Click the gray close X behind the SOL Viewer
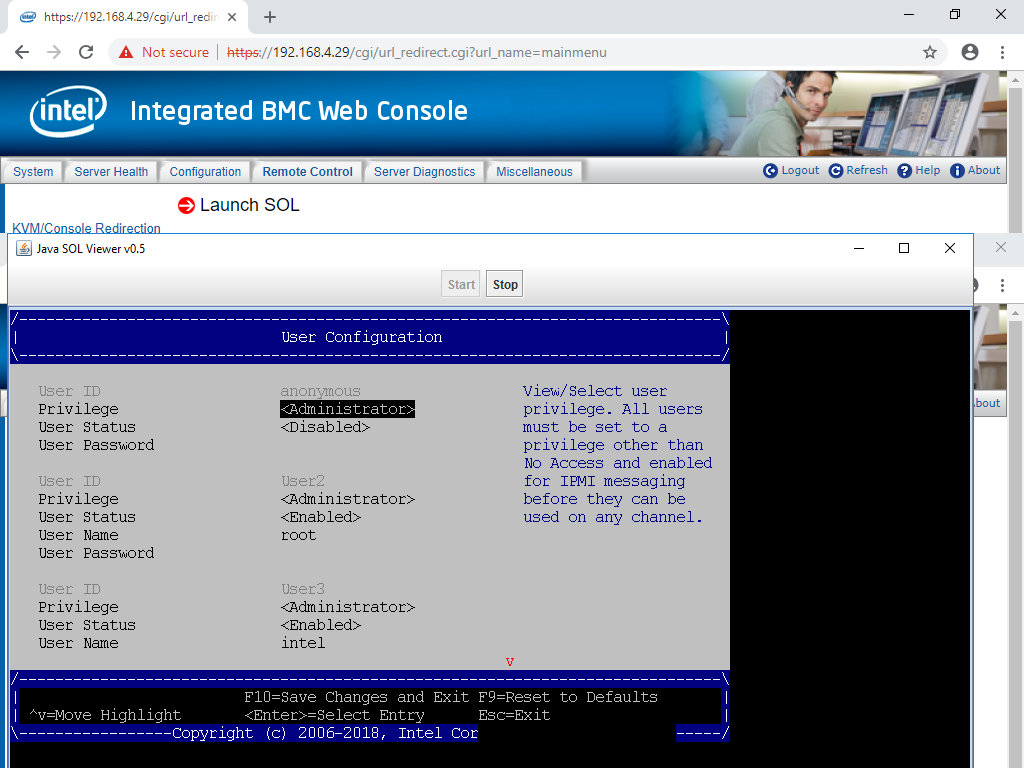Viewport: 1024px width, 768px height. [x=1000, y=247]
